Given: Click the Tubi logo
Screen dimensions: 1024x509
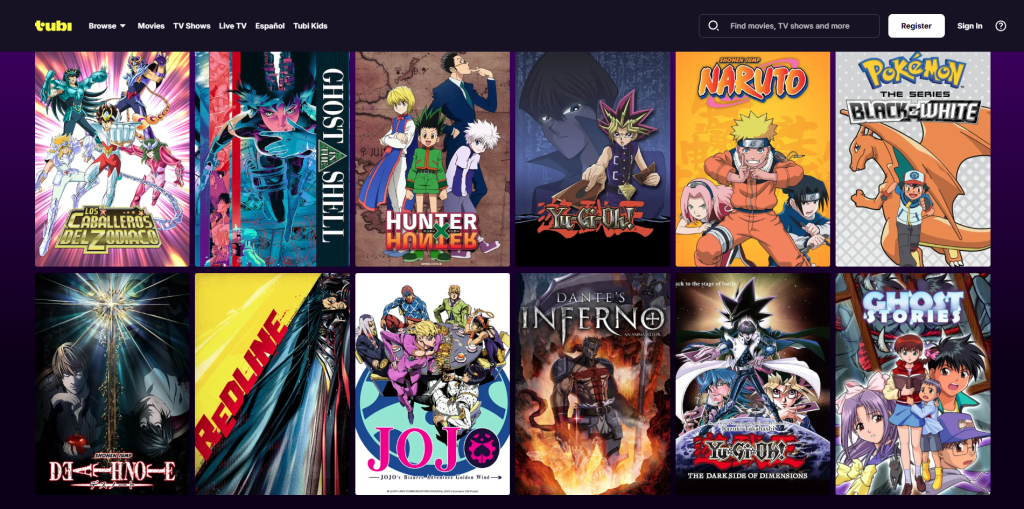Looking at the screenshot, I should [x=54, y=25].
